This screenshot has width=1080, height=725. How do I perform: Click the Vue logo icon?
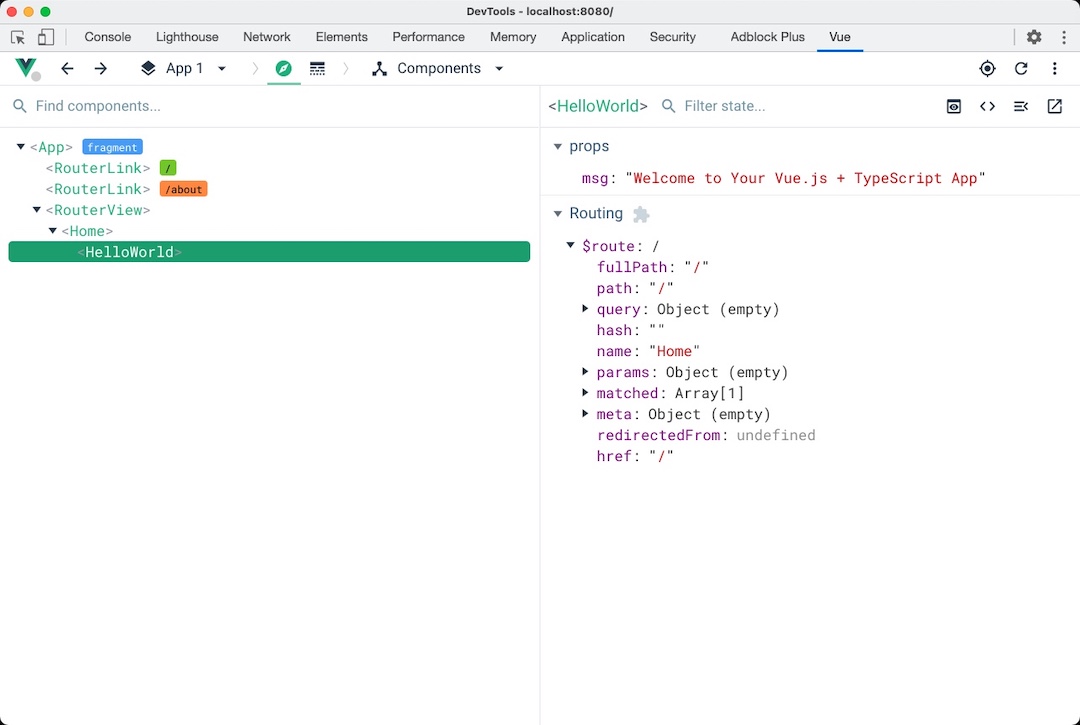(25, 68)
